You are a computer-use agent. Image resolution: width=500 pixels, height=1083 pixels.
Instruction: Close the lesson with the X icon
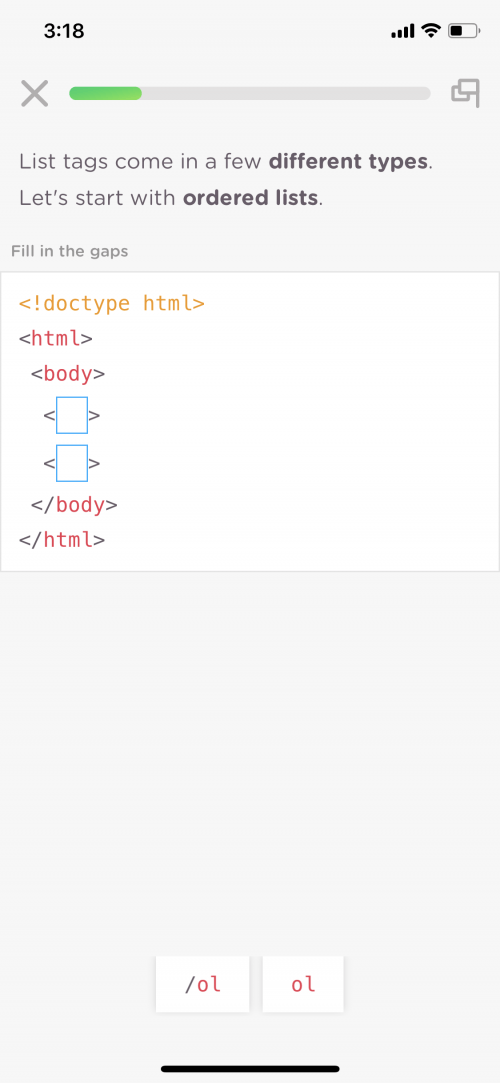pos(35,93)
